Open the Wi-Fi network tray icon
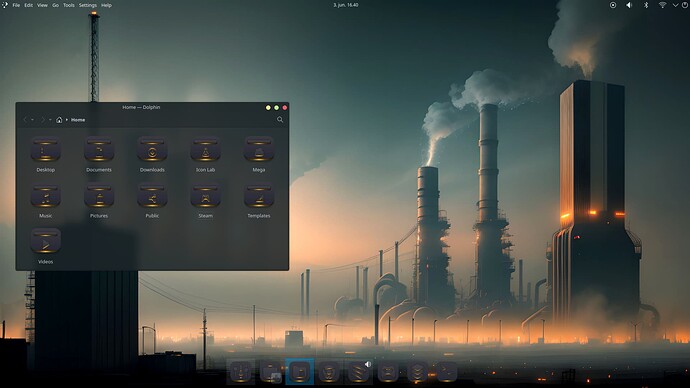Image resolution: width=690 pixels, height=388 pixels. [662, 5]
